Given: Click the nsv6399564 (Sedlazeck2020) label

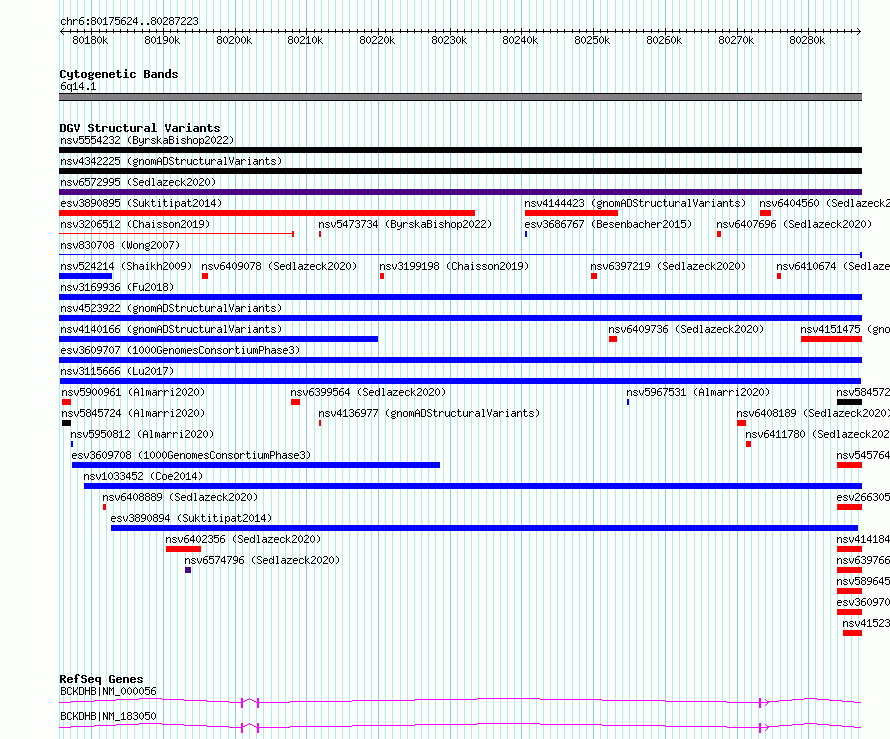Looking at the screenshot, I should point(368,392).
